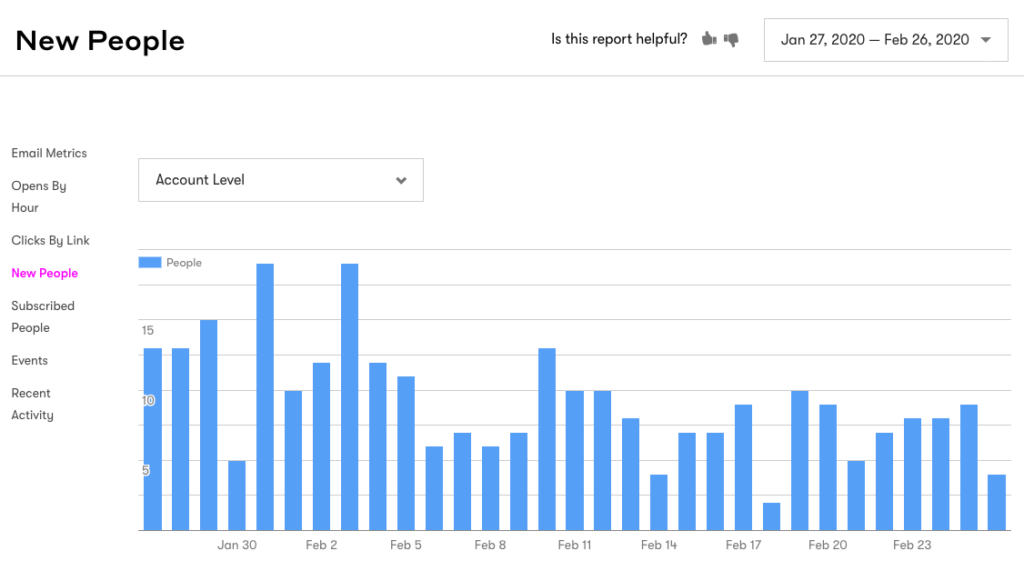
Task: Navigate to the Events report
Action: pyautogui.click(x=31, y=360)
